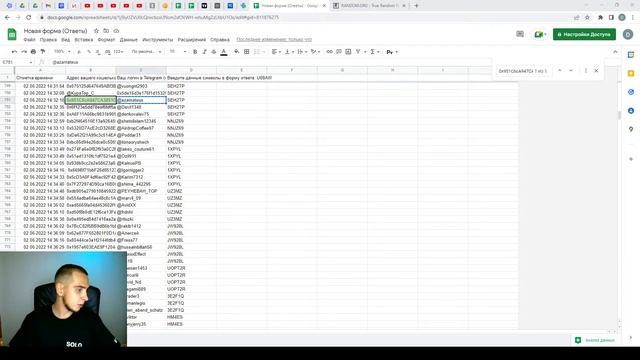The width and height of the screenshot is (640, 360).
Task: Close the find in sheet box
Action: click(596, 71)
